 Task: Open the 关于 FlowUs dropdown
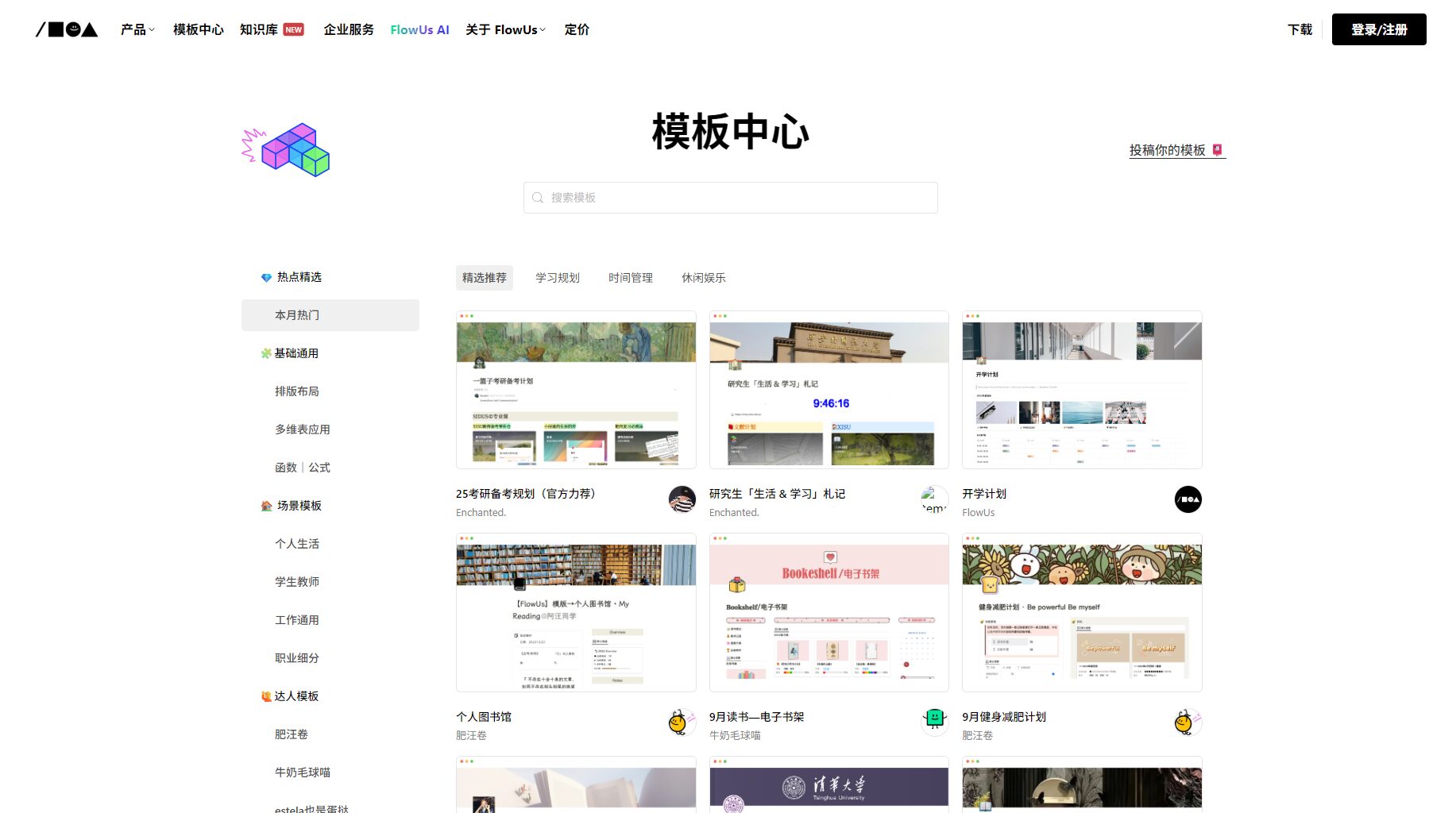point(505,29)
